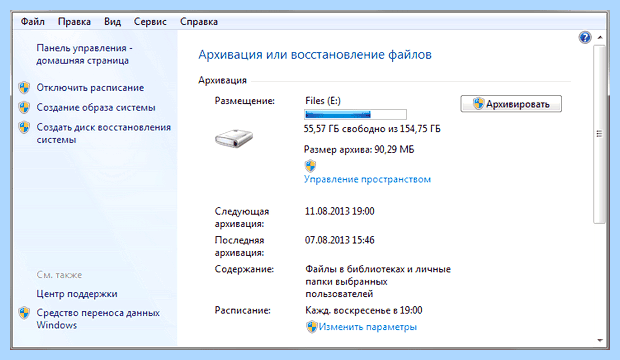Screen dimensions: 620x360
Task: Open the Файл menu
Action: click(32, 21)
